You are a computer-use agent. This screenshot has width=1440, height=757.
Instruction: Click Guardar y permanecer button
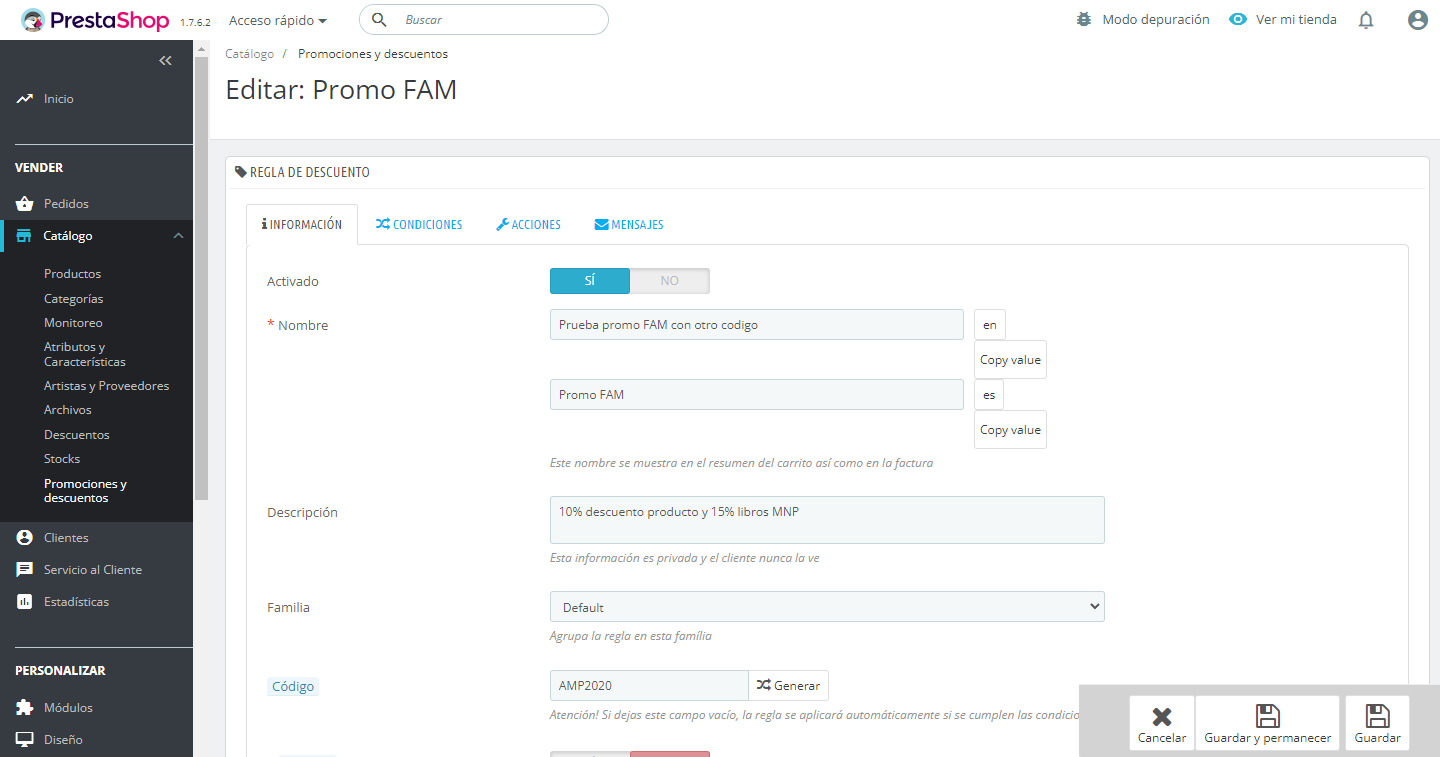coord(1267,723)
